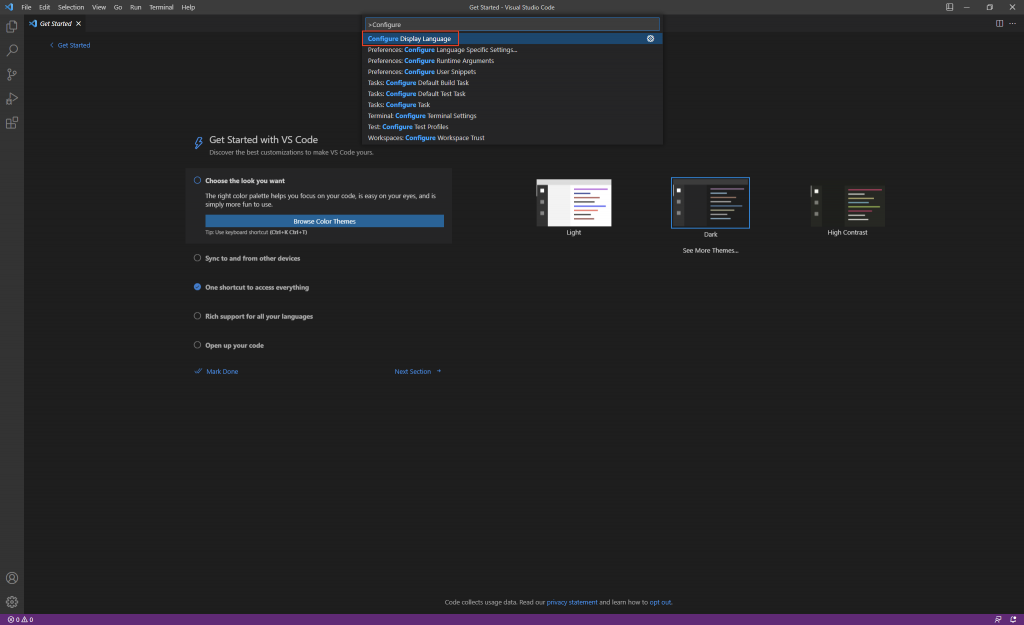Image resolution: width=1024 pixels, height=625 pixels.
Task: Toggle the layout icon in title bar
Action: (x=950, y=7)
